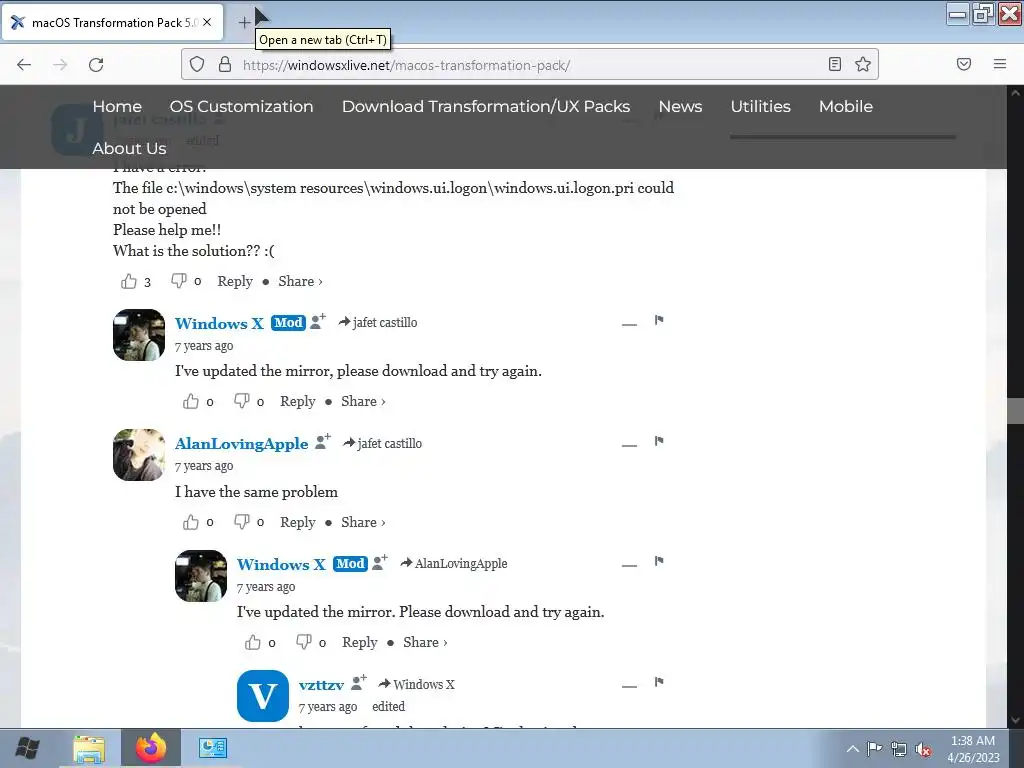Image resolution: width=1024 pixels, height=768 pixels.
Task: Click the address bar URL field
Action: [x=529, y=65]
